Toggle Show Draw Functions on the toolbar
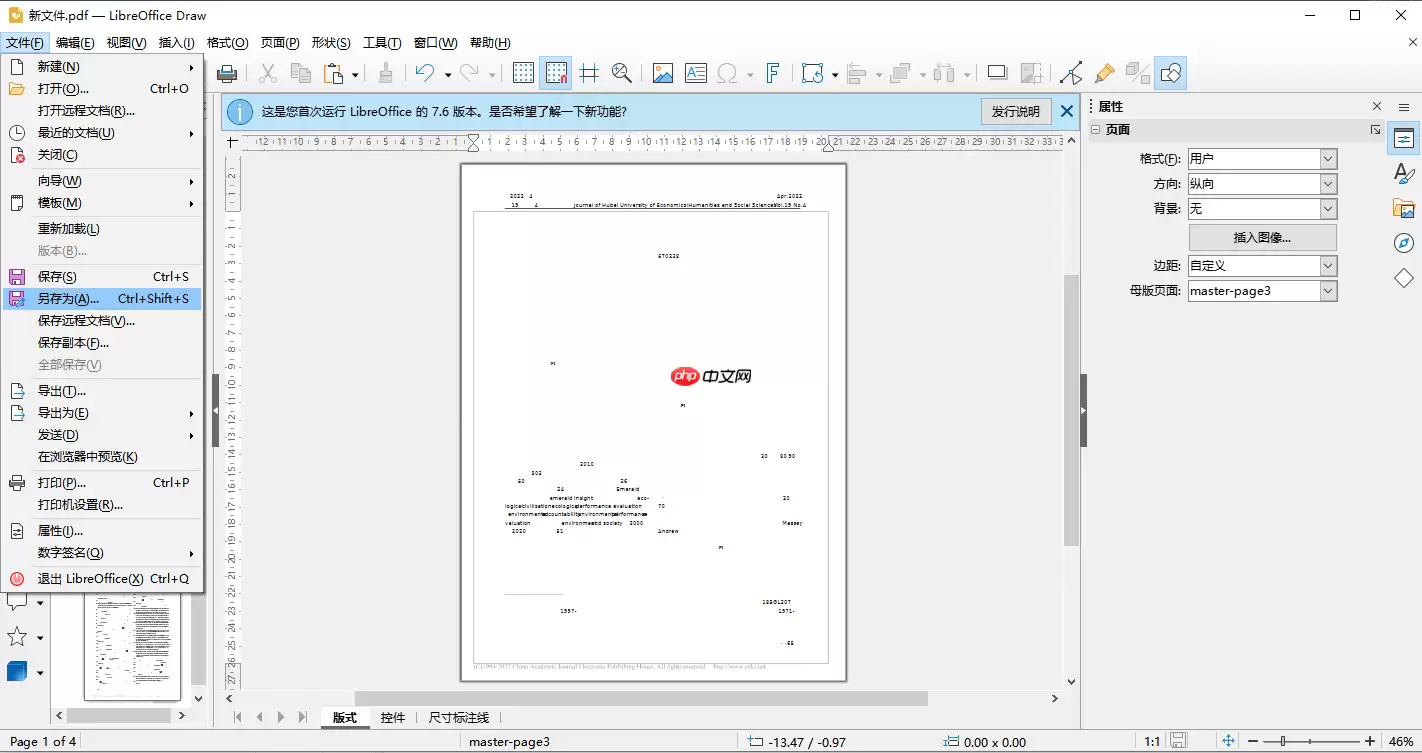This screenshot has width=1422, height=753. pos(1170,72)
